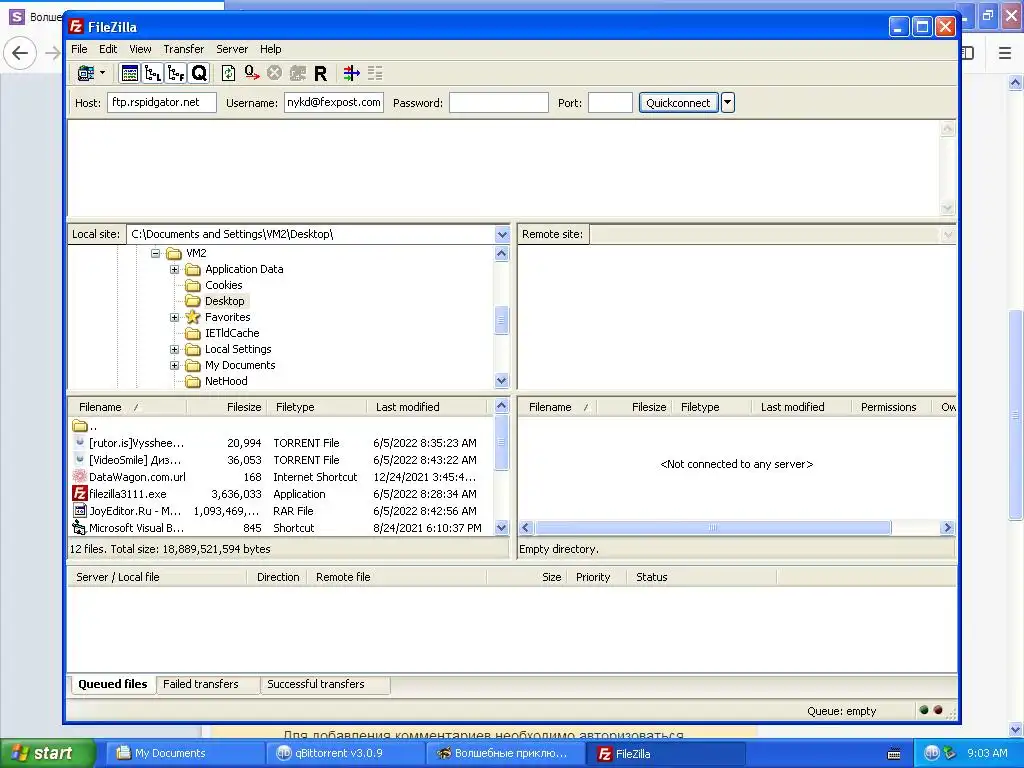
Task: Select filezilla3111.exe file row
Action: [278, 494]
